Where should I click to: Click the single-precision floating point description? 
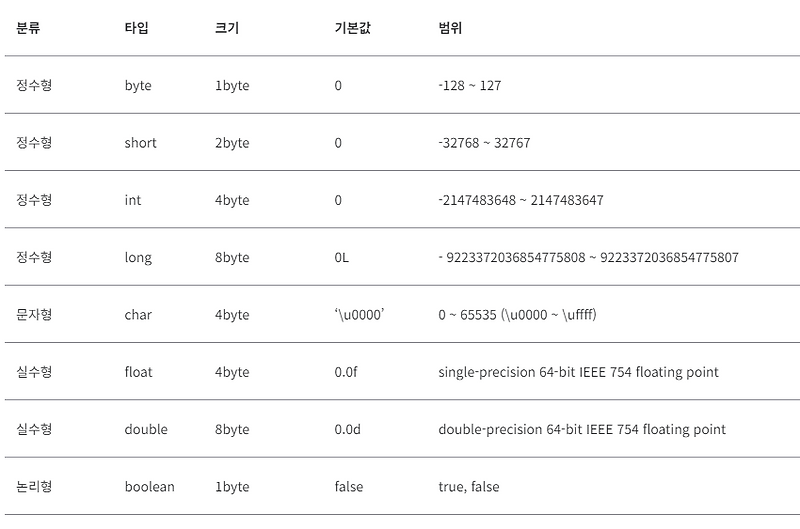pos(578,372)
